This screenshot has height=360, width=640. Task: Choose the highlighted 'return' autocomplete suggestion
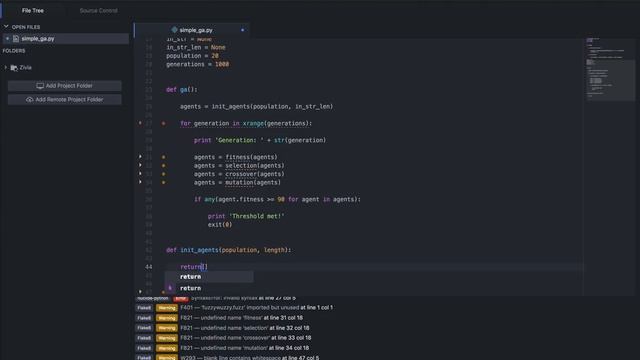point(209,277)
